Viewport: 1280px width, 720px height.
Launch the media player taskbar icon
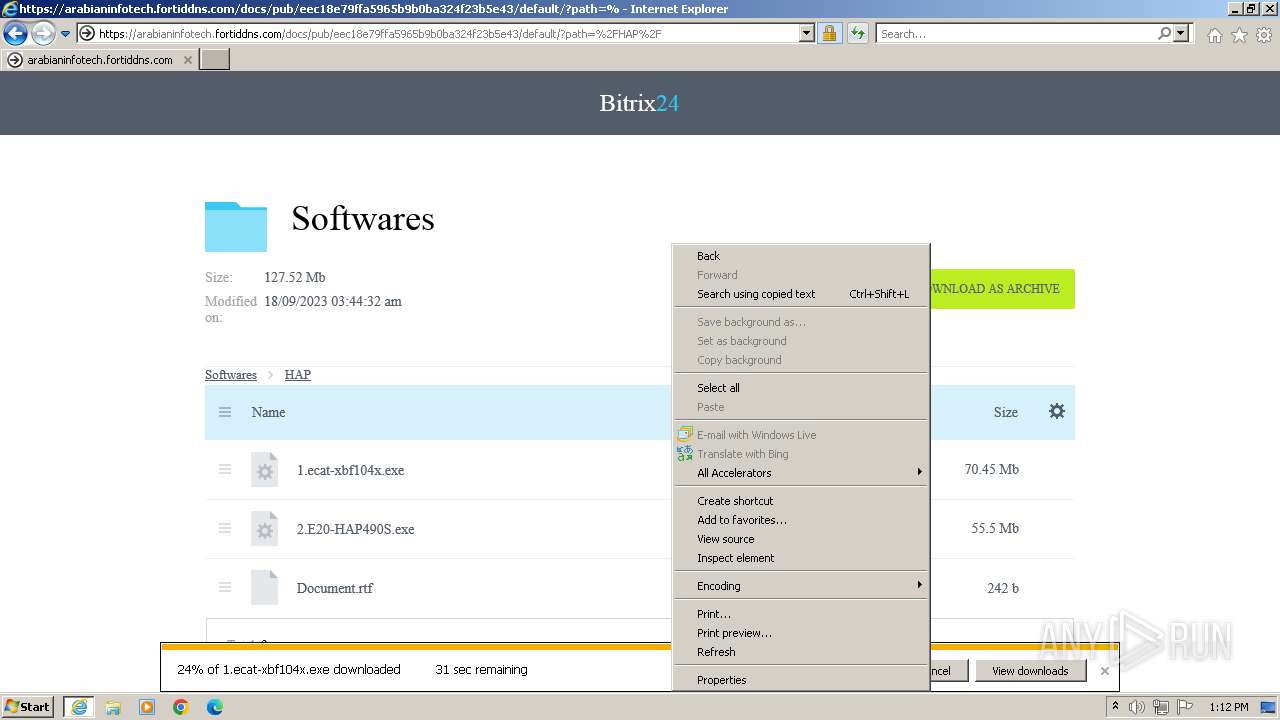[147, 707]
